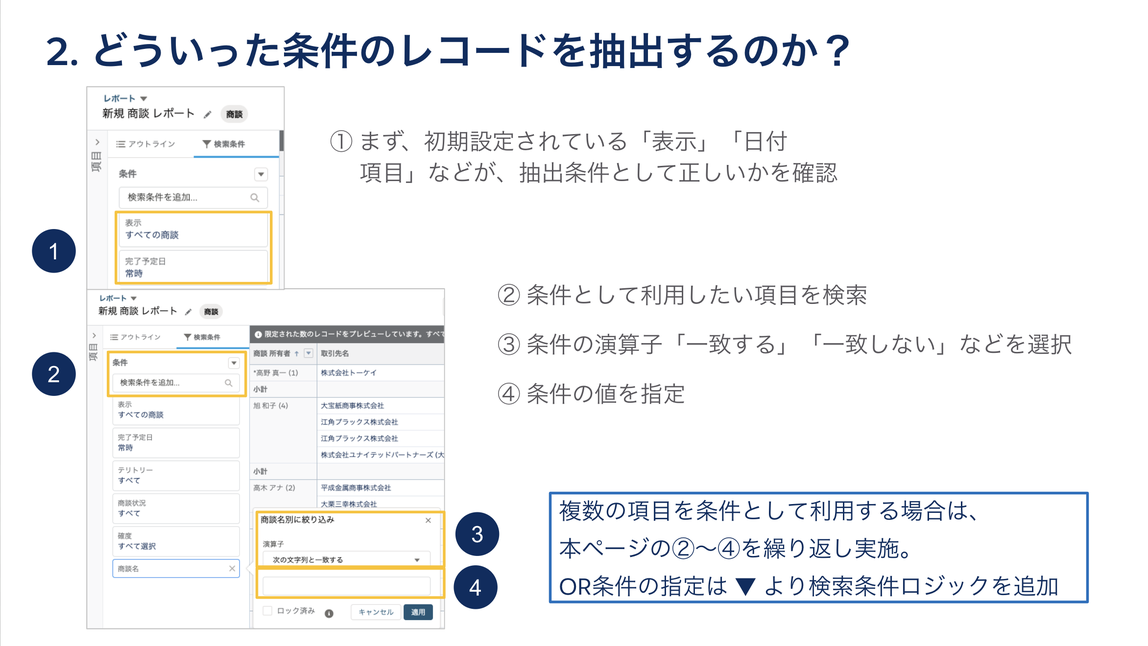Click the 演算子 label in the popup
Screen dimensions: 1148x646
point(273,544)
